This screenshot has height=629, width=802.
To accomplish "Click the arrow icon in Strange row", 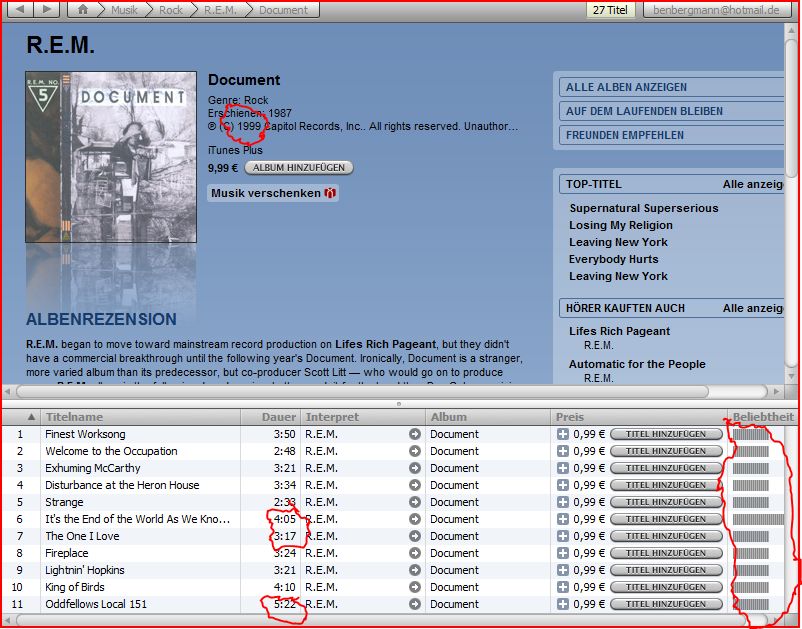I will (415, 502).
